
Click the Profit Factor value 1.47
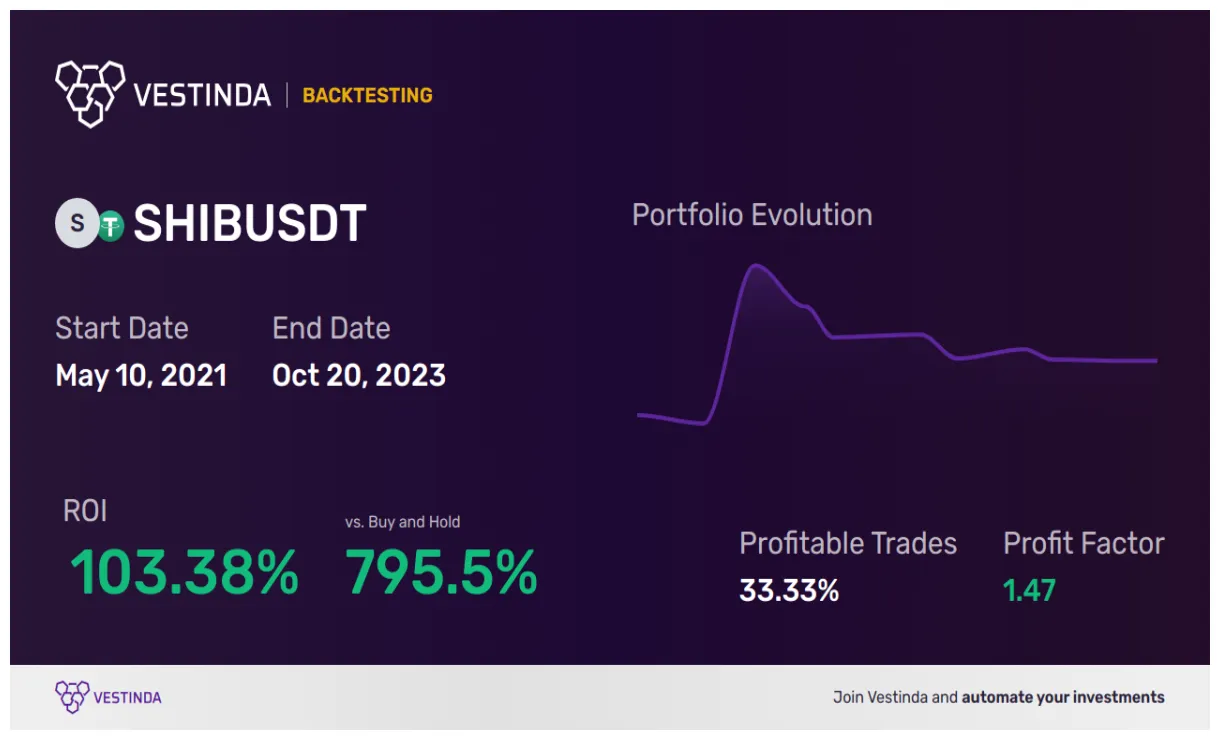pos(1029,591)
